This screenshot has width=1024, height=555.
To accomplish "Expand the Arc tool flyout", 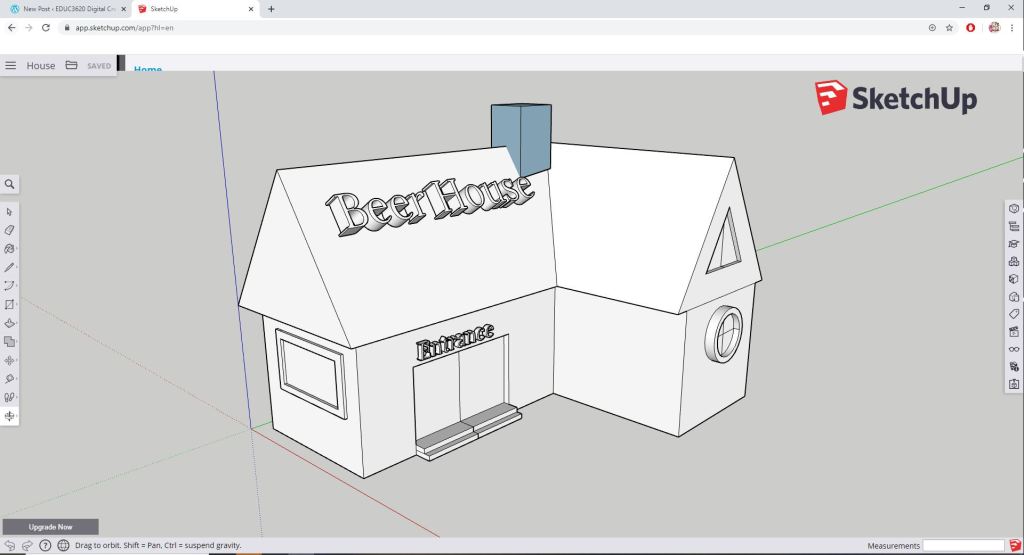I will pos(9,286).
